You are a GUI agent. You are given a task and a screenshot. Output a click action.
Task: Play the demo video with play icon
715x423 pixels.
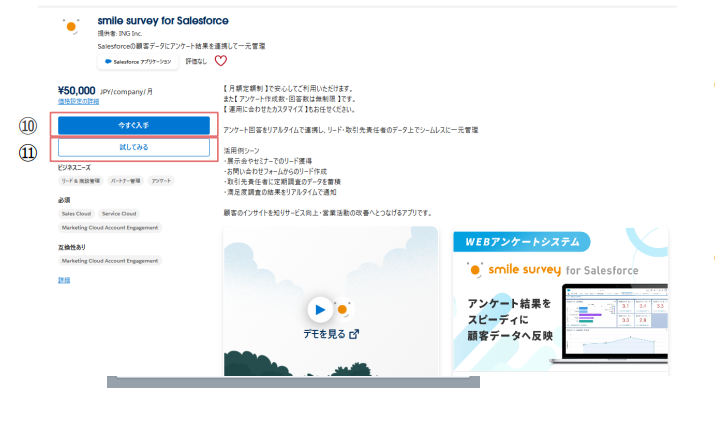pos(320,310)
